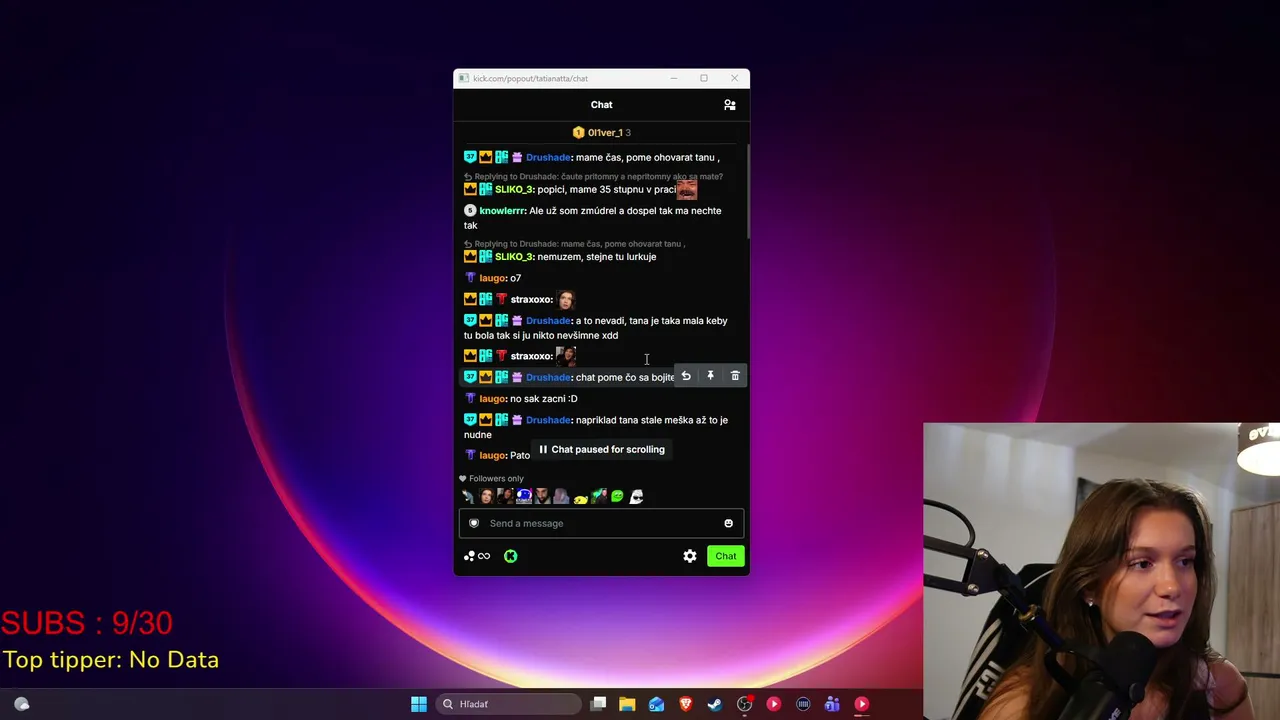
Task: Open Microsoft Teams from taskbar
Action: (x=832, y=704)
